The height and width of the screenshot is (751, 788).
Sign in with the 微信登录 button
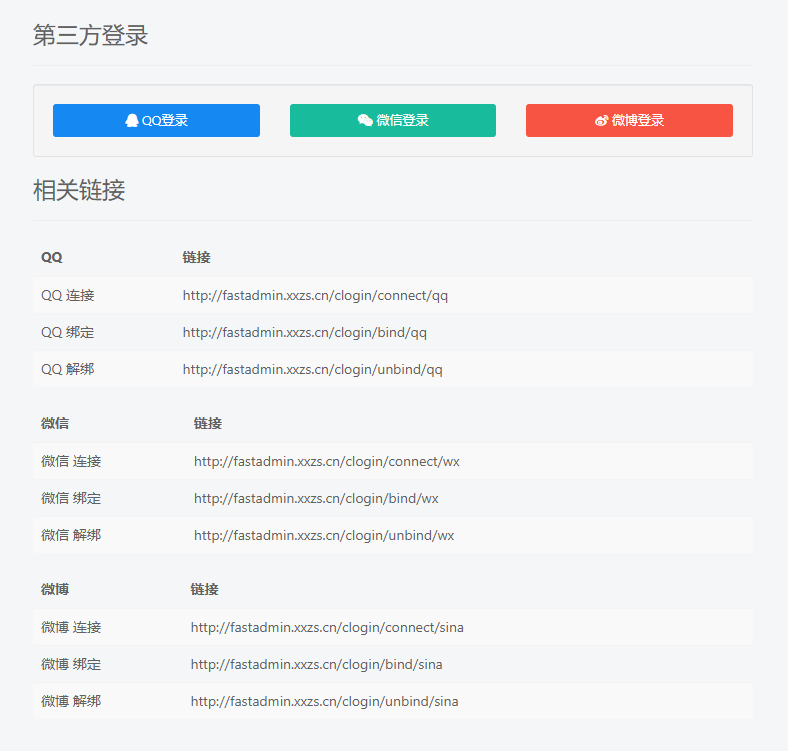pos(393,121)
